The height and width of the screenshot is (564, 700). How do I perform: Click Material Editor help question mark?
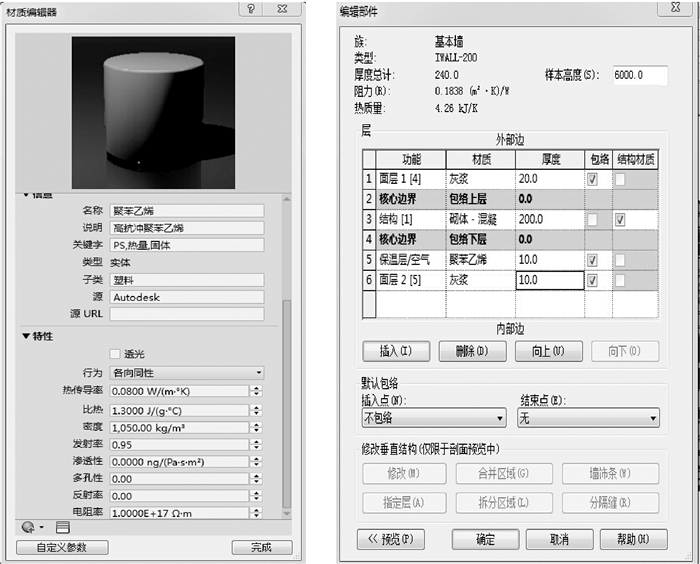point(251,9)
